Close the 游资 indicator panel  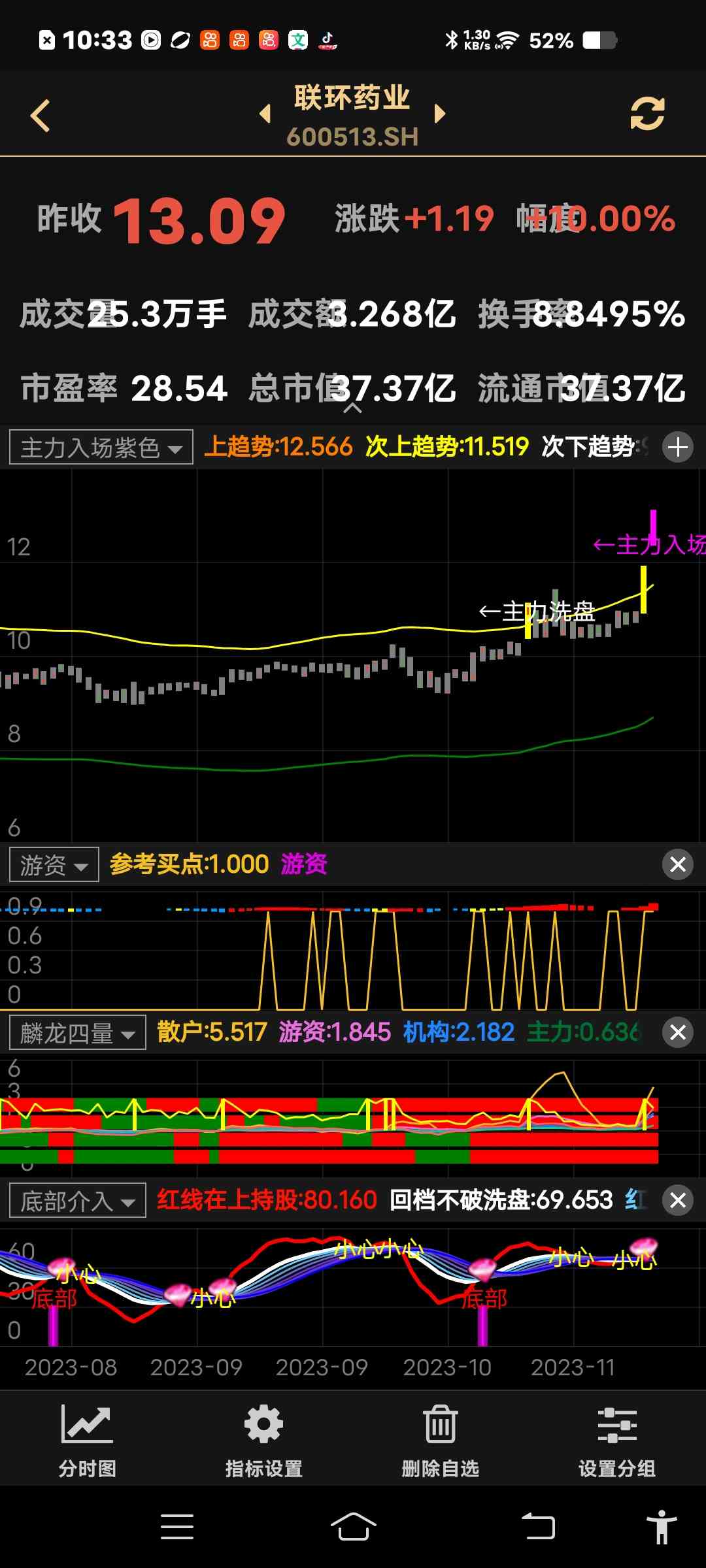[677, 864]
